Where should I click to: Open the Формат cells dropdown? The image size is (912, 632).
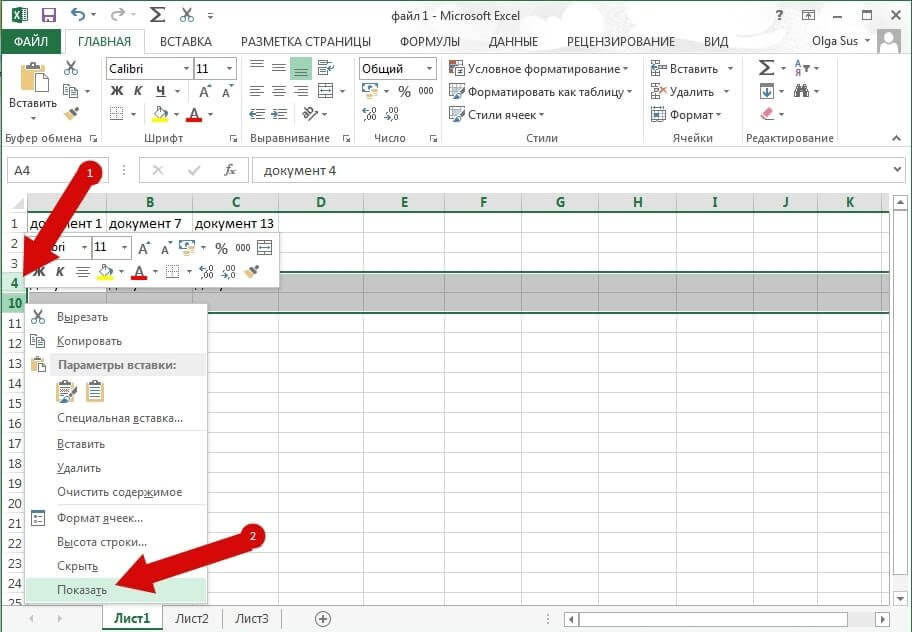[x=686, y=115]
